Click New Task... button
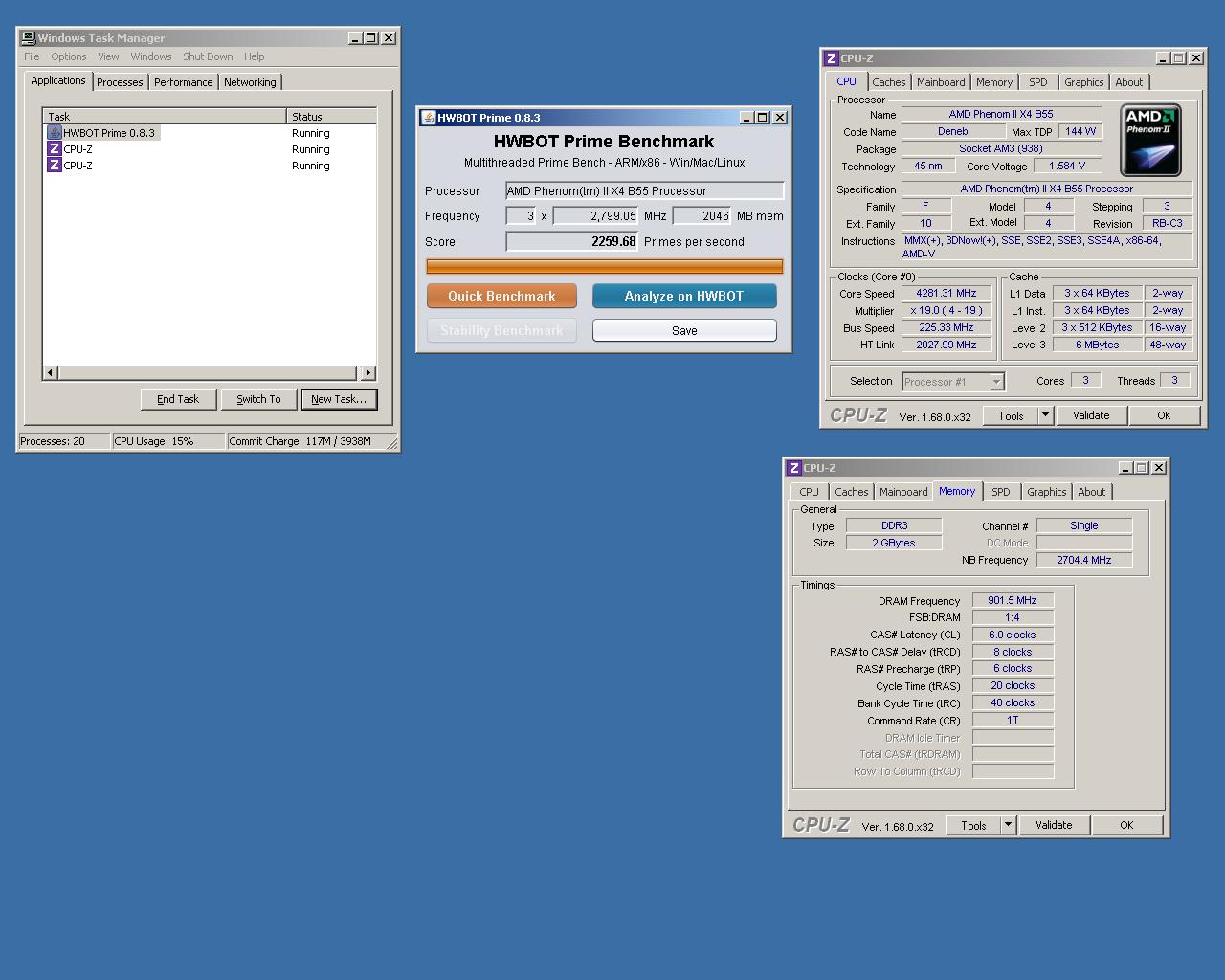This screenshot has height=980, width=1225. pos(339,399)
